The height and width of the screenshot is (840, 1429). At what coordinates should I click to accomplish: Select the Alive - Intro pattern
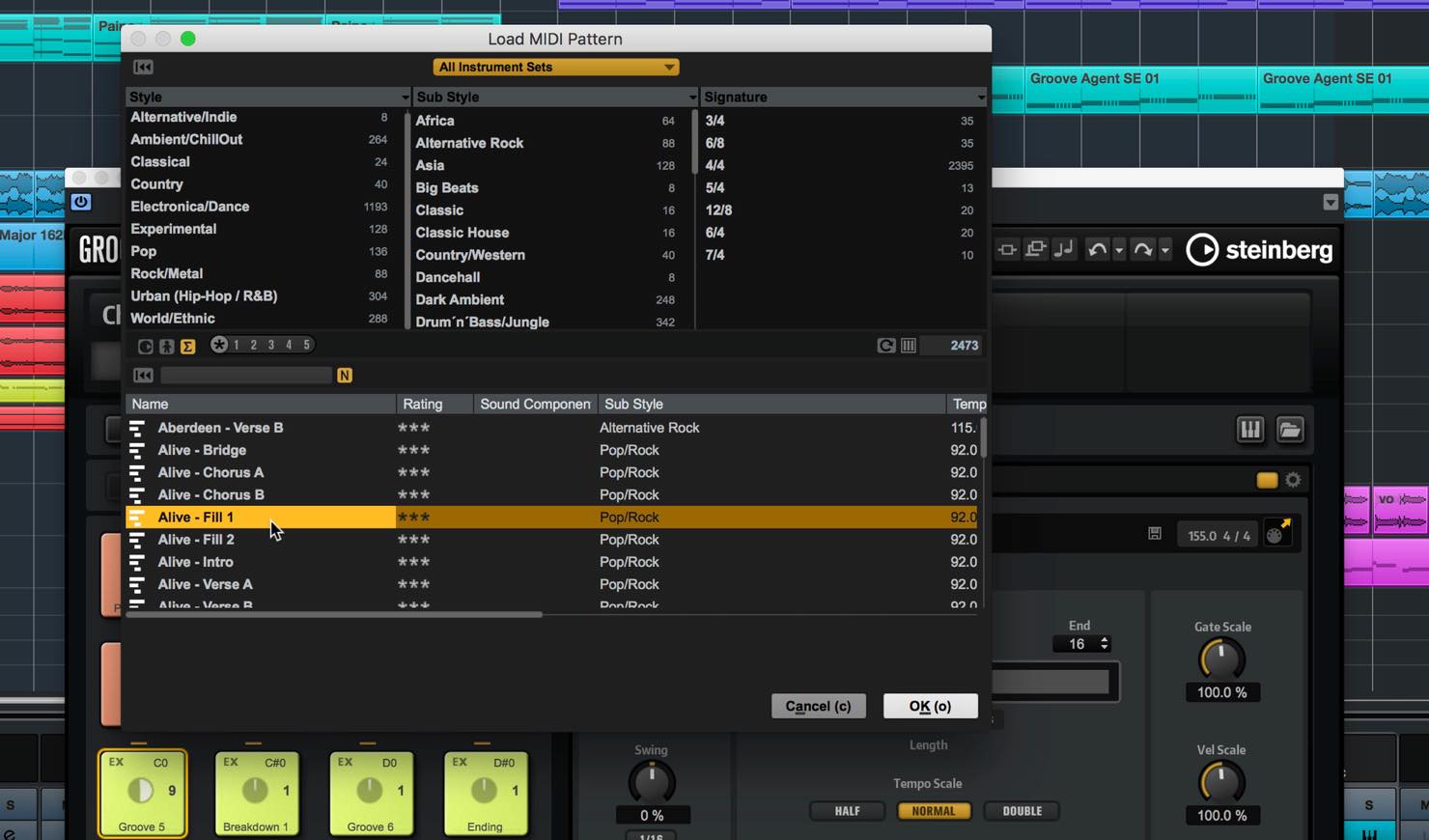[551, 562]
